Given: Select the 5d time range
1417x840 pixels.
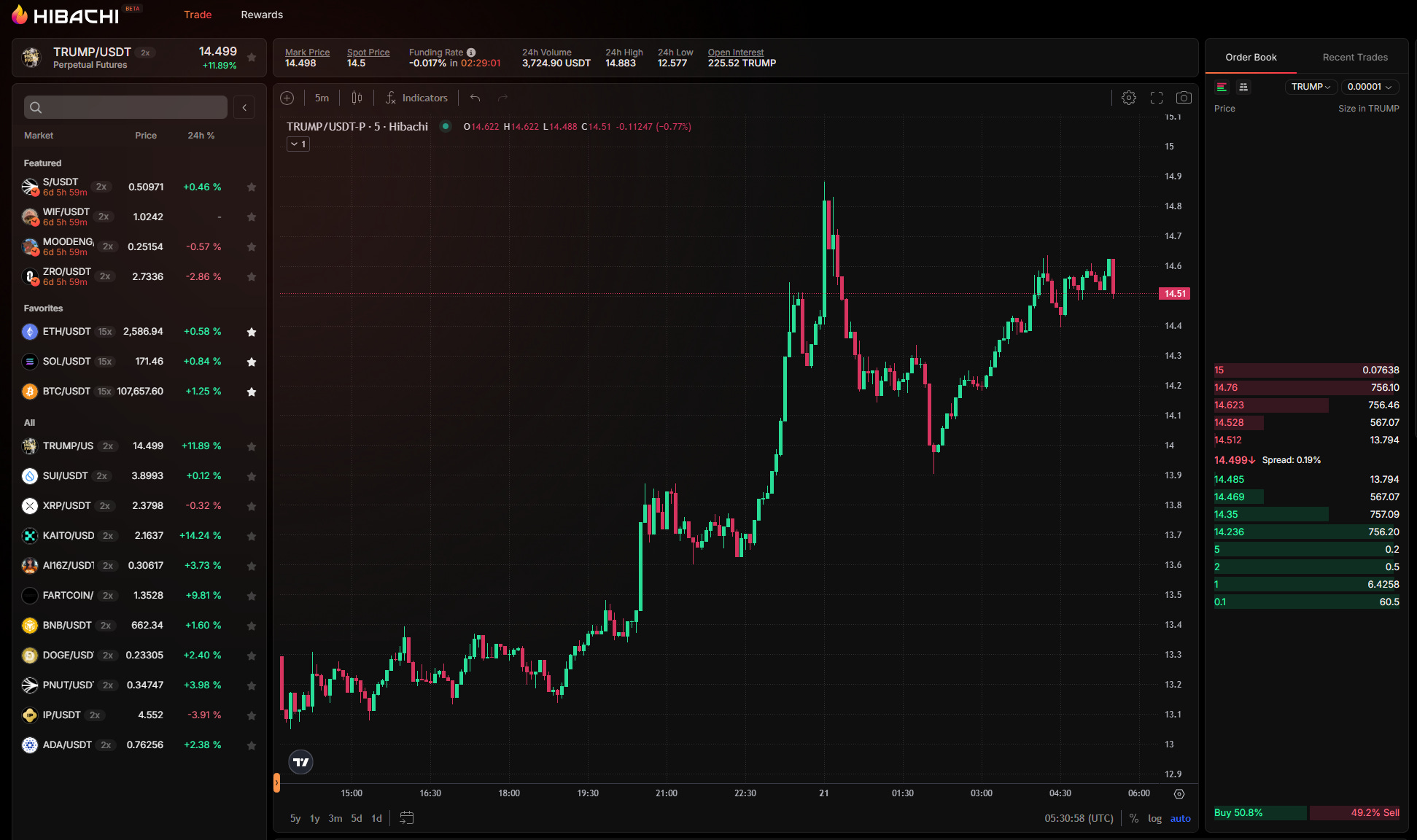Looking at the screenshot, I should click(357, 818).
